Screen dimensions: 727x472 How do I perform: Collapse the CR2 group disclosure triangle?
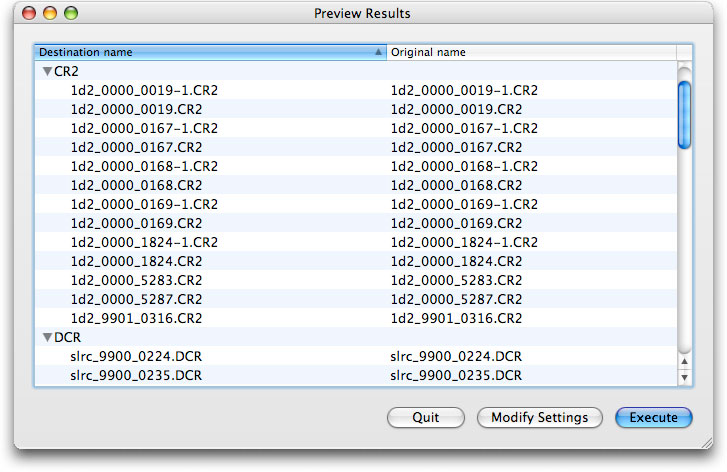(x=47, y=71)
